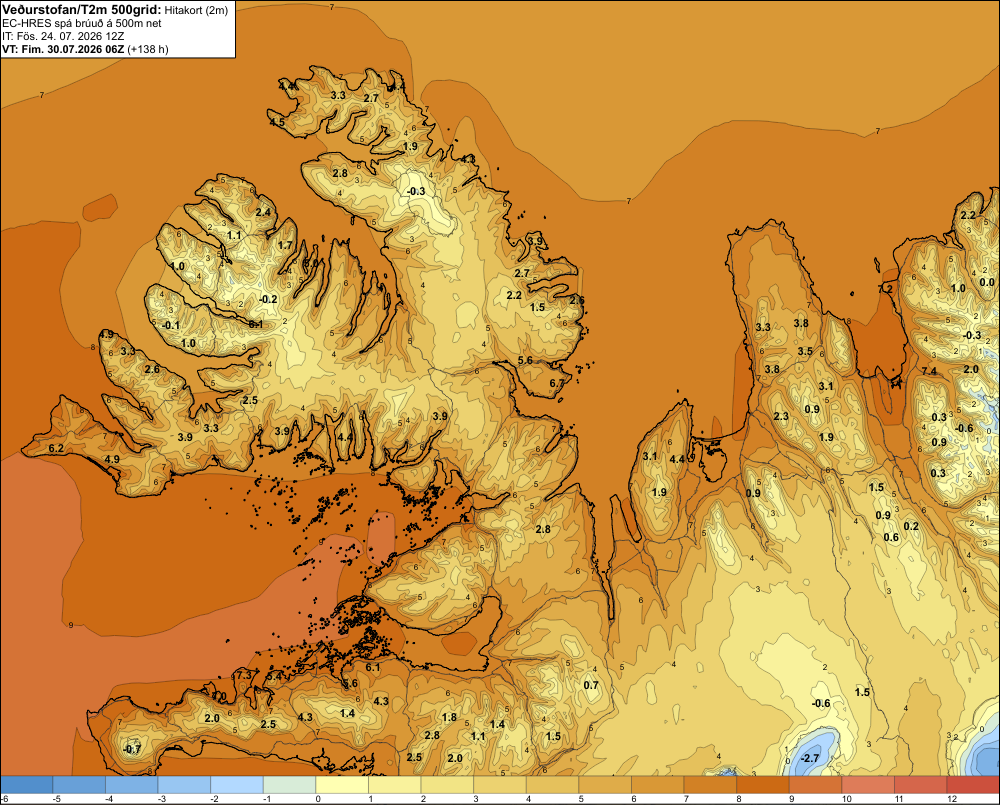This screenshot has height=805, width=1000.
Task: Click the legend tick label '12'
Action: (x=952, y=799)
